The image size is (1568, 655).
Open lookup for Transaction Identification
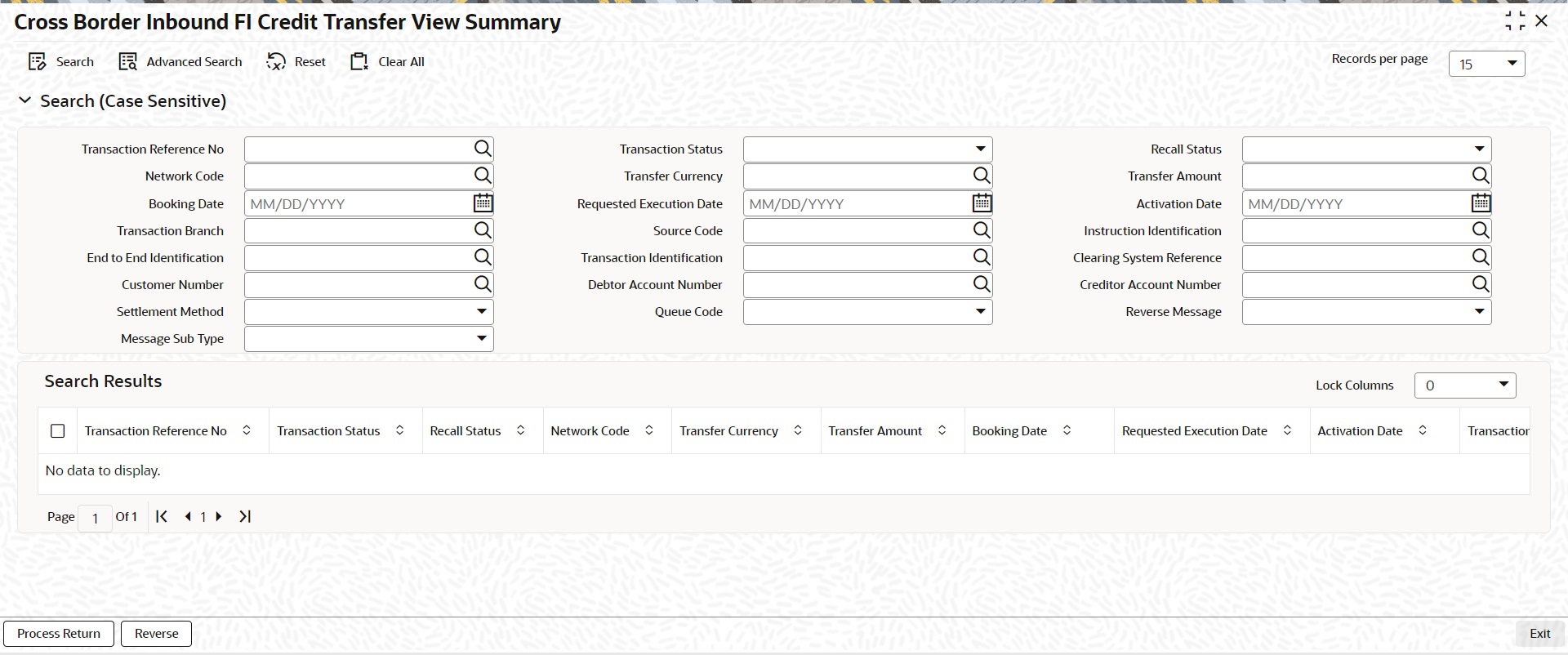coord(982,257)
